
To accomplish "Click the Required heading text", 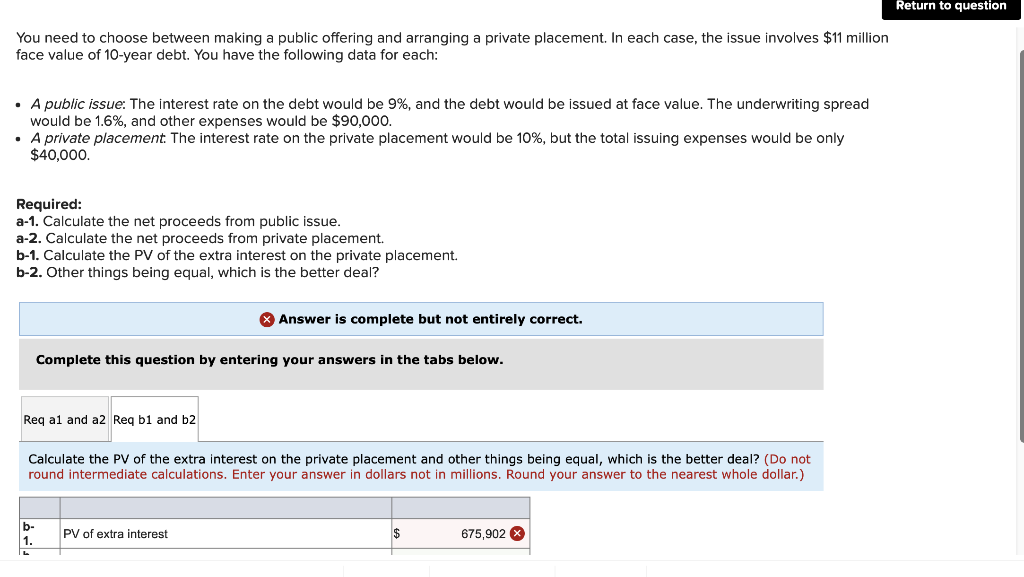I will (49, 204).
